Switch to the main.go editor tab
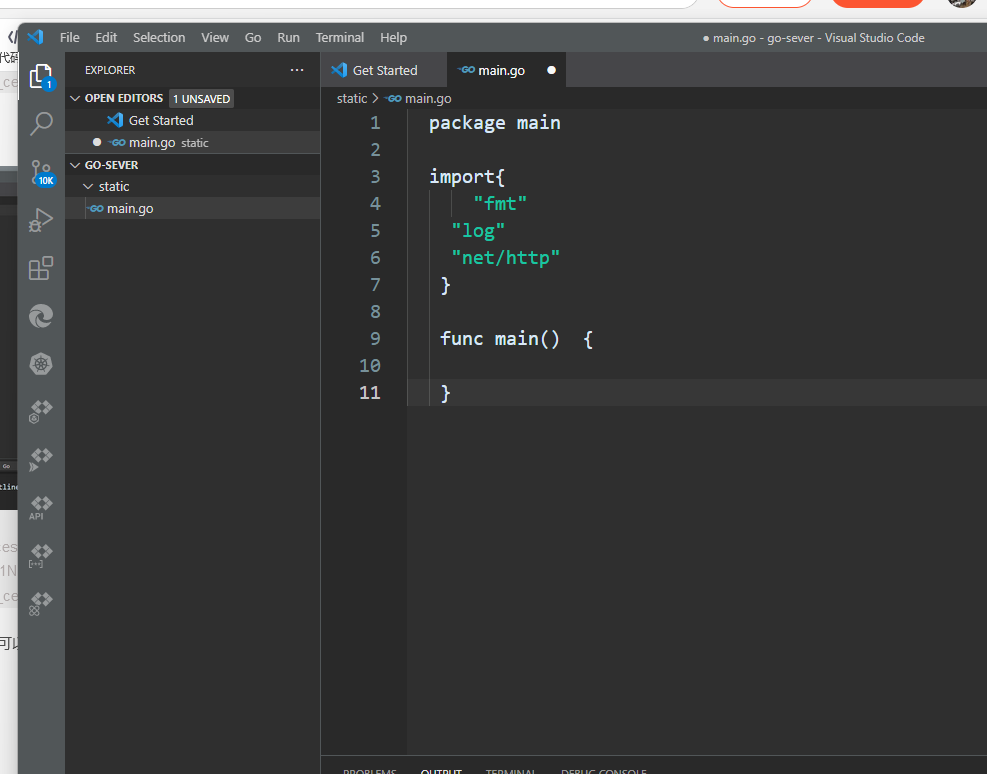This screenshot has width=987, height=774. click(506, 70)
